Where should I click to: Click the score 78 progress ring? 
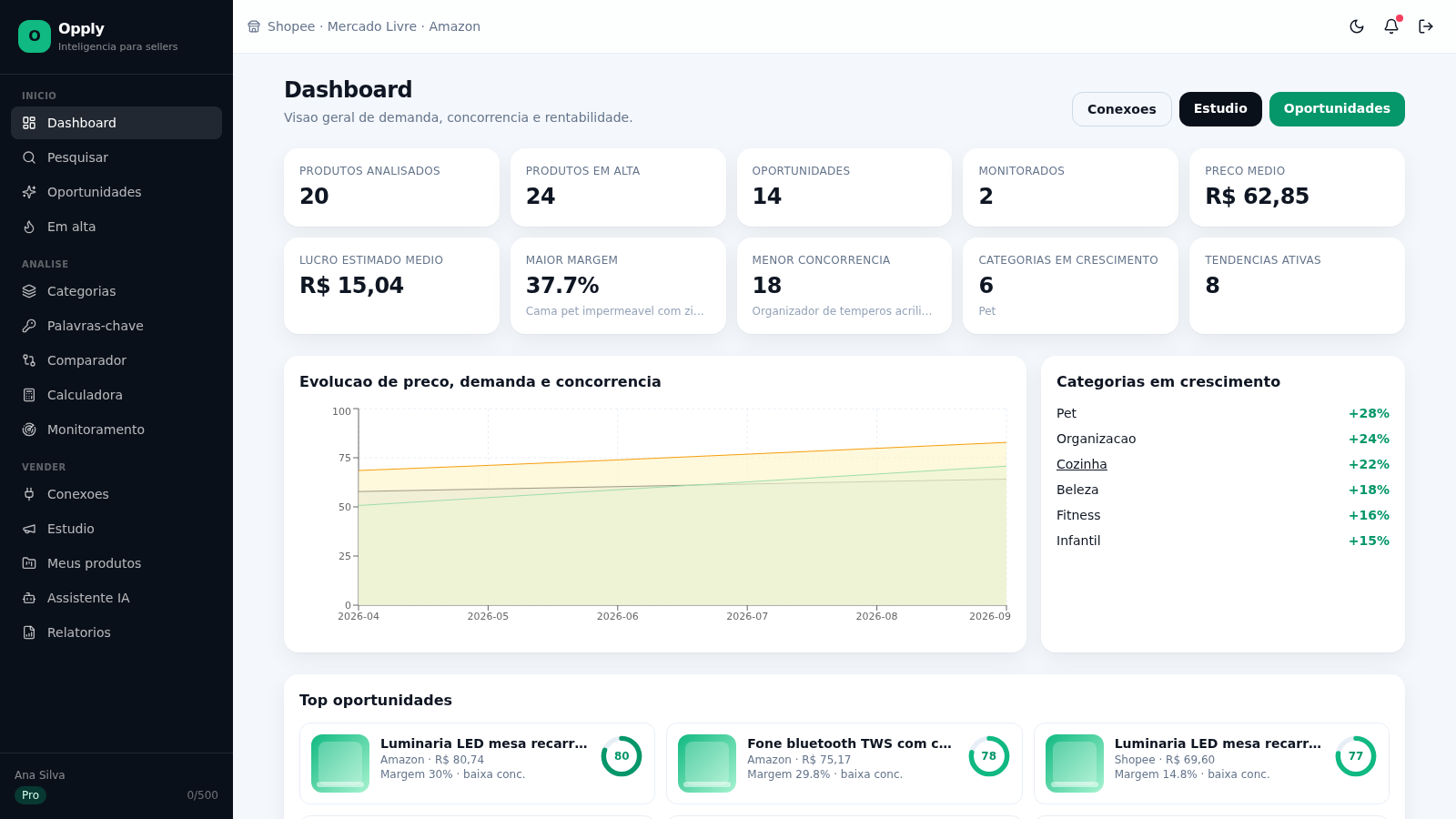[989, 756]
